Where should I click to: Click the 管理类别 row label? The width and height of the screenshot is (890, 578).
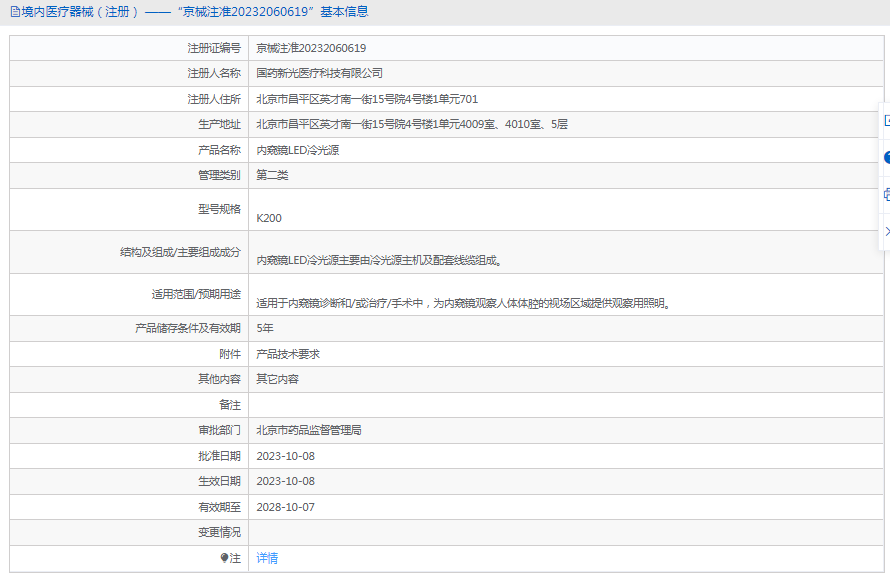[219, 175]
